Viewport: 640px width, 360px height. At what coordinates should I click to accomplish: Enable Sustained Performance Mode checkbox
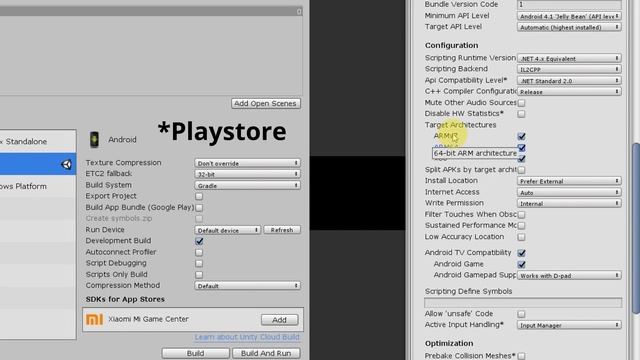(x=521, y=226)
